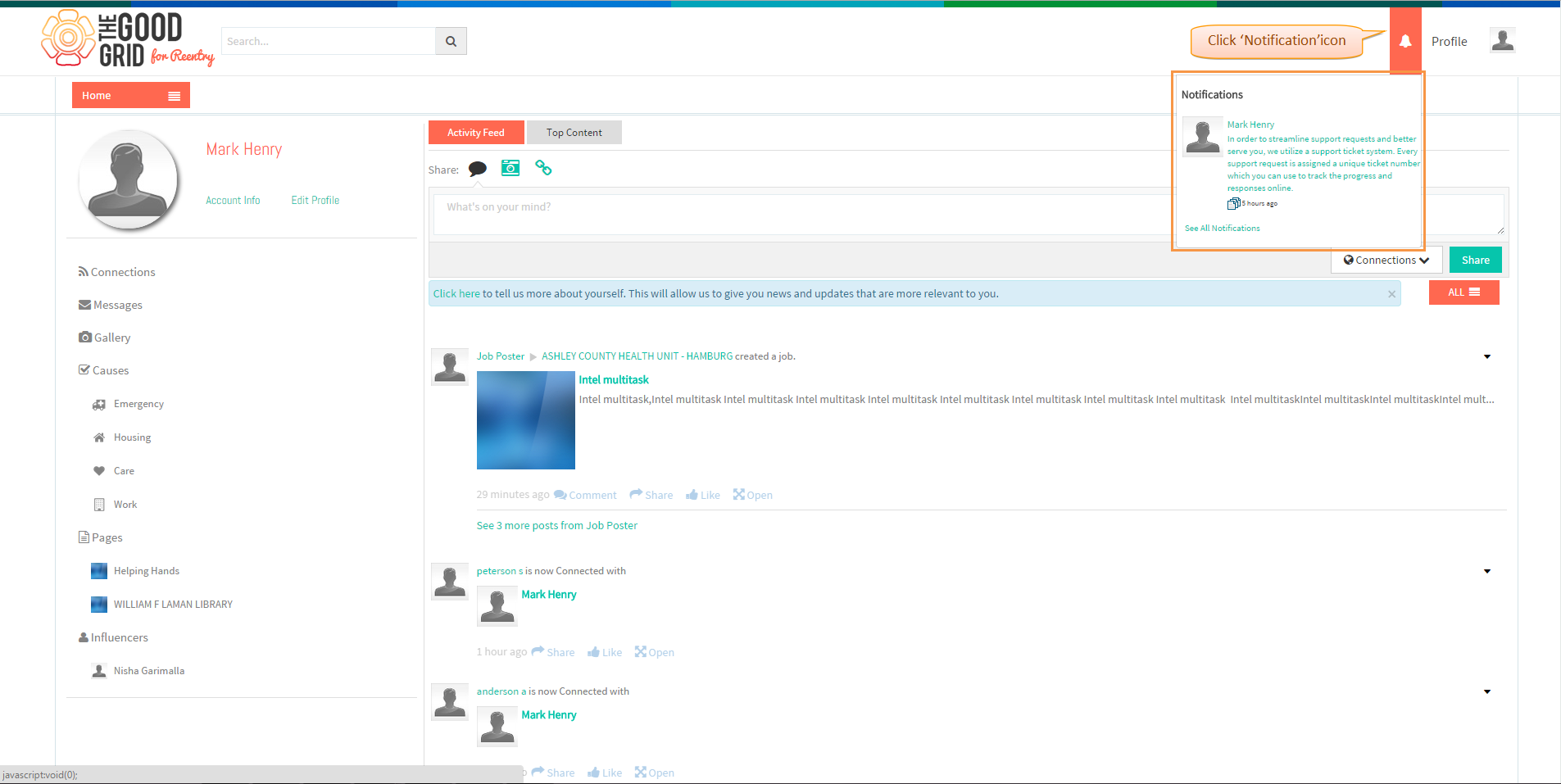Open Messages in the sidebar
This screenshot has width=1561, height=784.
[111, 305]
